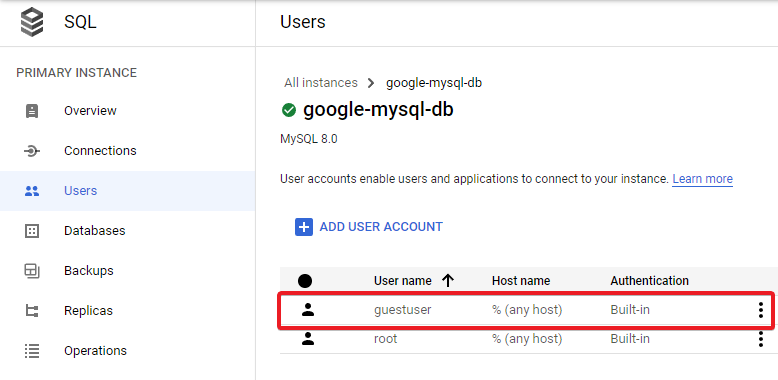Click the person icon in guestuser row
The width and height of the screenshot is (778, 380).
pos(308,310)
